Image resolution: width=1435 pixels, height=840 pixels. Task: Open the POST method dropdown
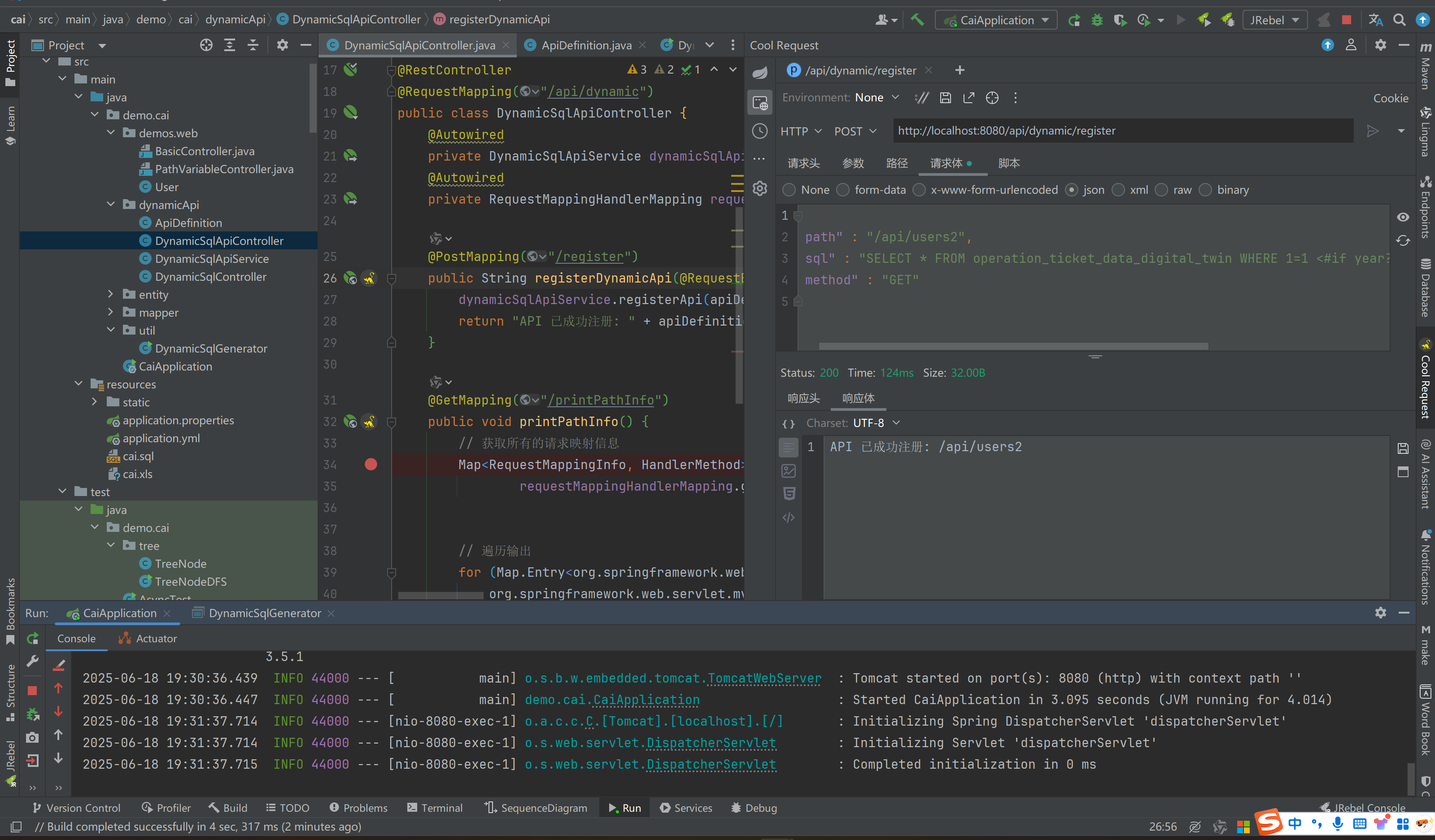[855, 131]
